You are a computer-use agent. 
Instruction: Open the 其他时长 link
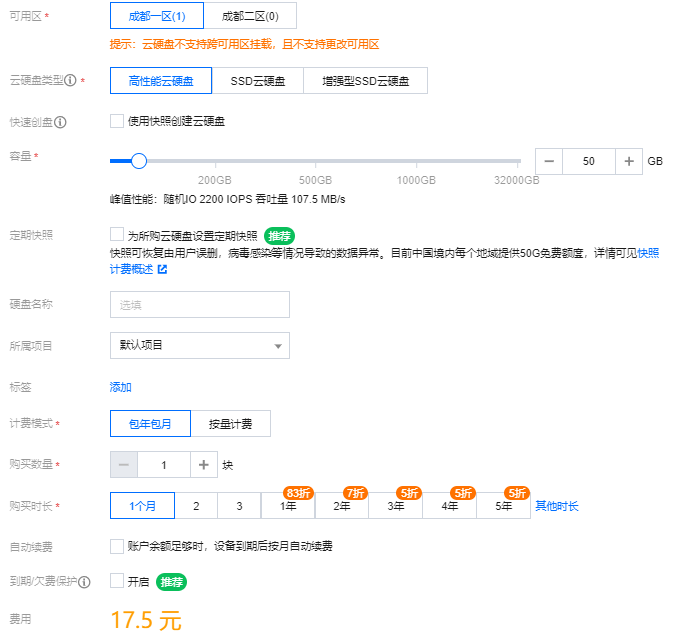pos(557,506)
